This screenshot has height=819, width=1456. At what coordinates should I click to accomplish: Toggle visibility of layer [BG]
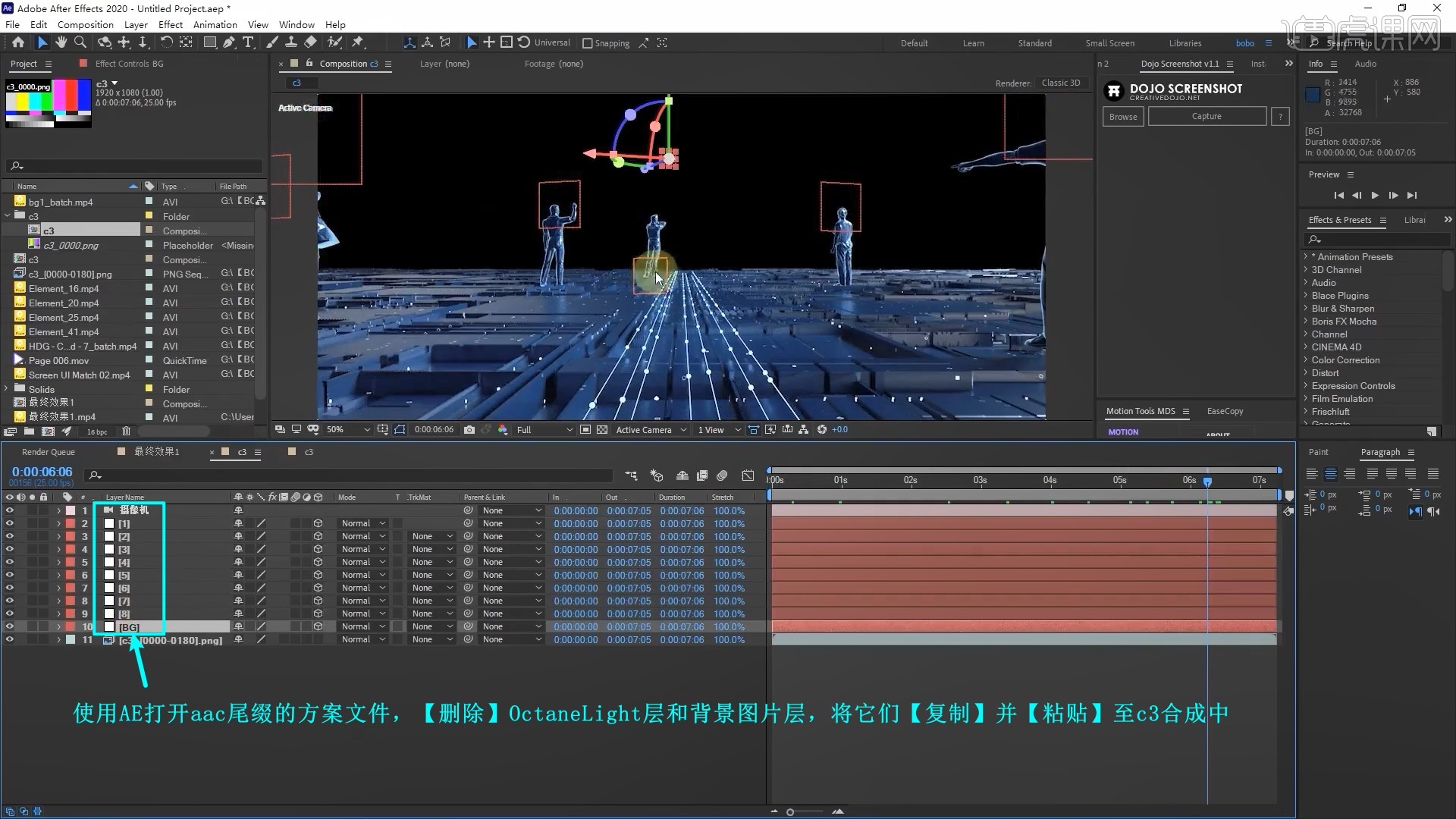(10, 626)
